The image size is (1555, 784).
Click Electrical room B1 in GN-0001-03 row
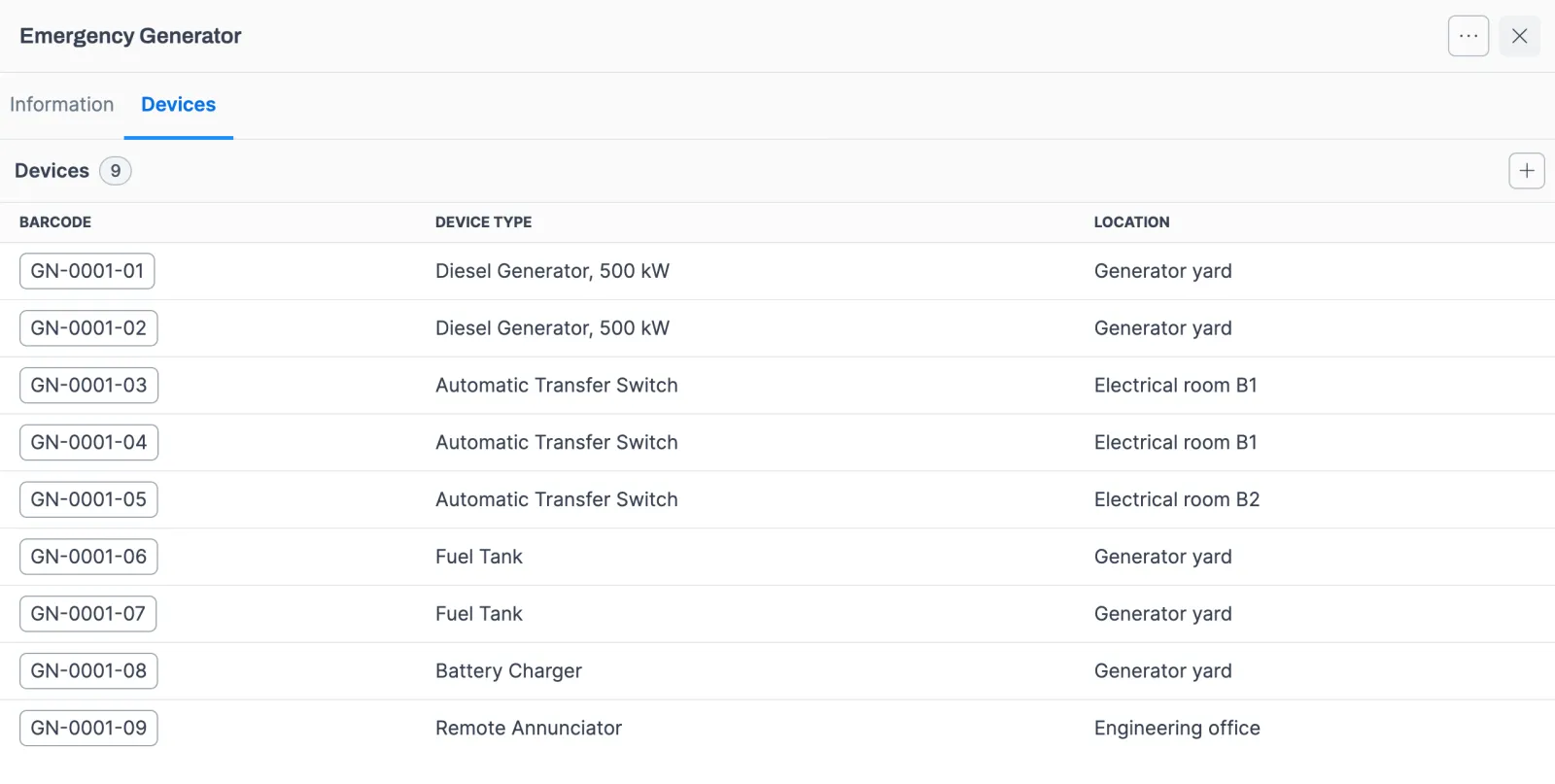(1176, 386)
